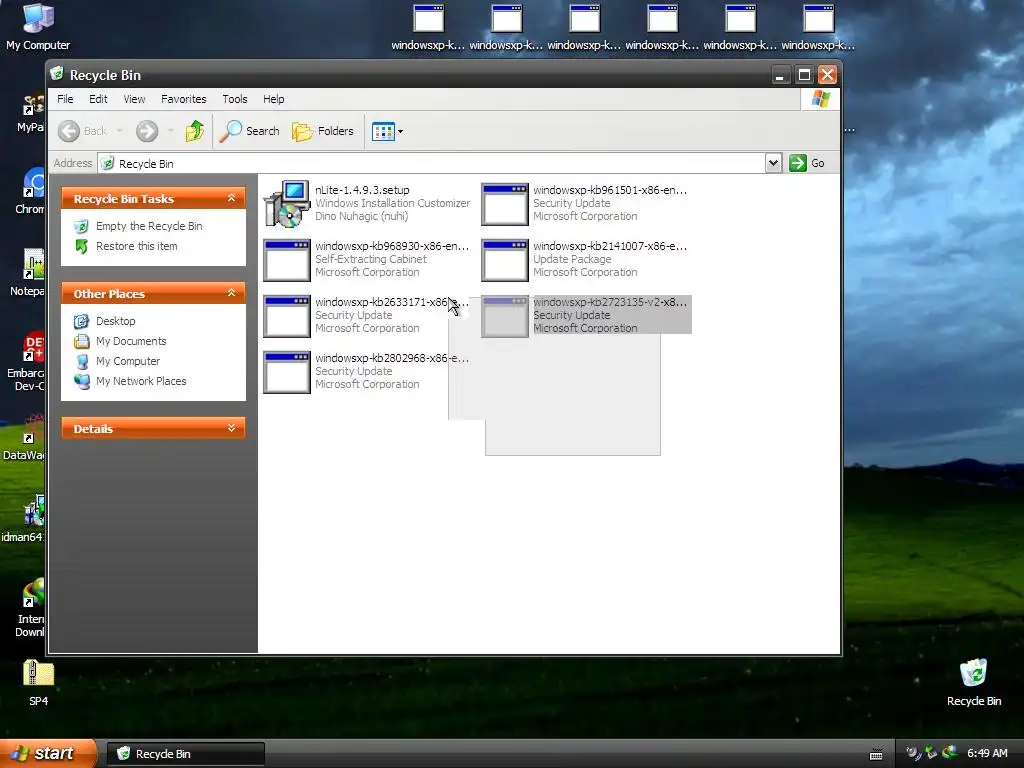The height and width of the screenshot is (768, 1024).
Task: Expand the Address bar dropdown
Action: pos(773,163)
